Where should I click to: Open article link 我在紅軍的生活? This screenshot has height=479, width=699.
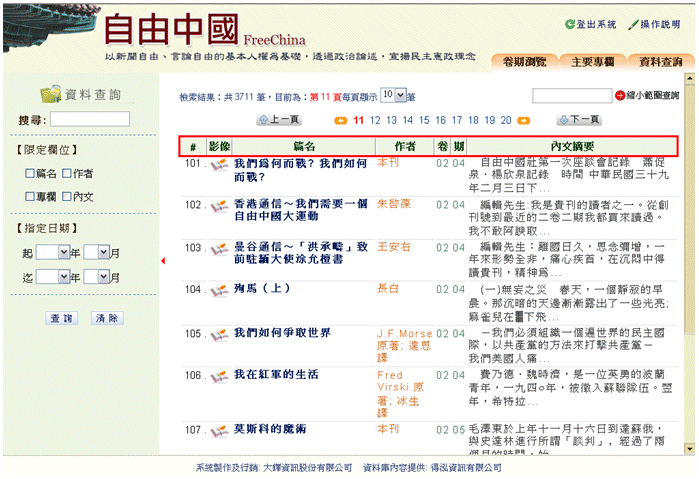tap(276, 375)
